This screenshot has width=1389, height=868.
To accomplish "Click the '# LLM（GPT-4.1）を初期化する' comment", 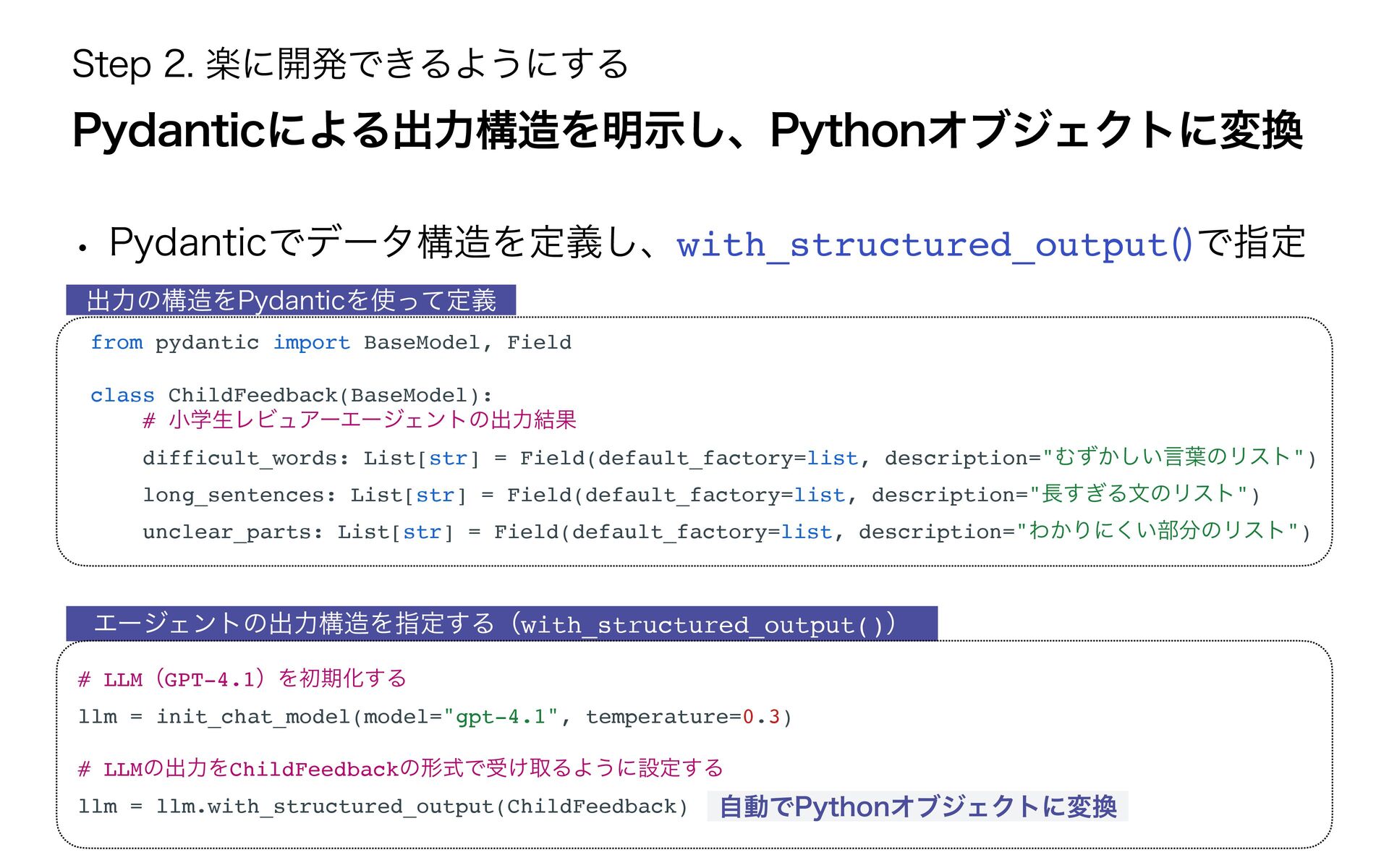I will (242, 679).
